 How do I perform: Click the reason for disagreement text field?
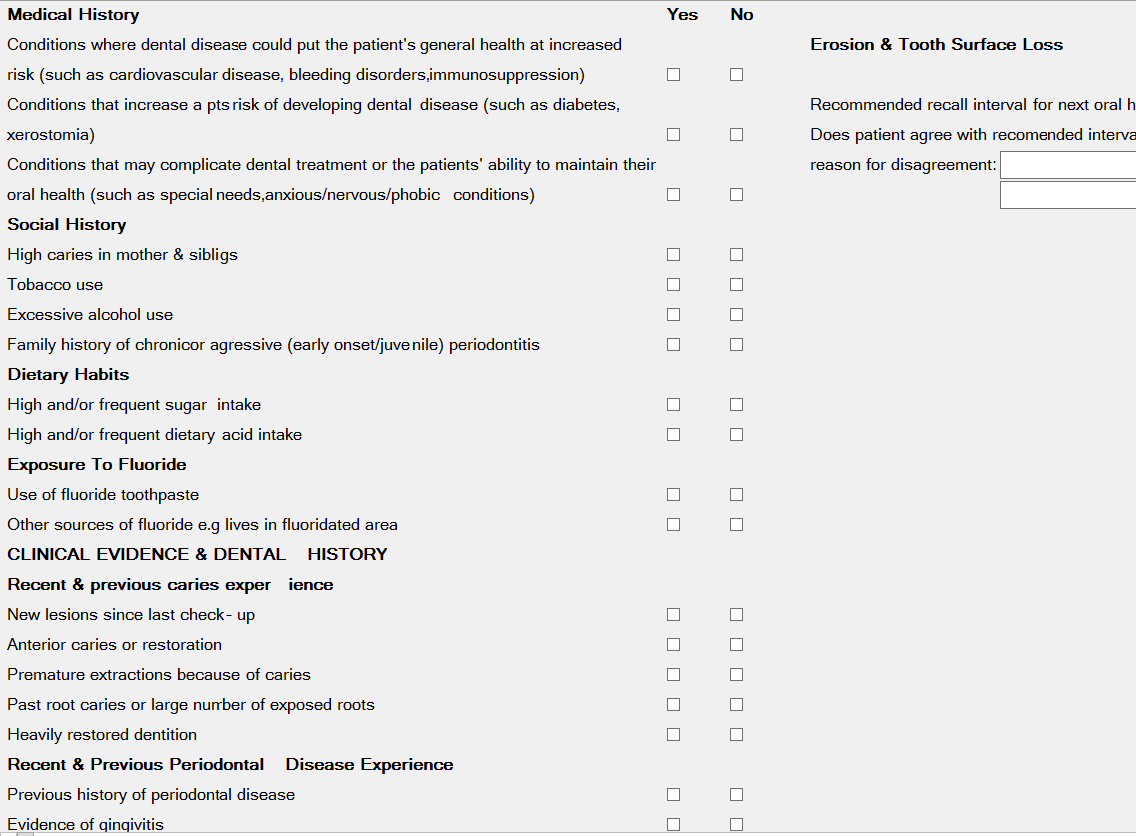pyautogui.click(x=1067, y=165)
